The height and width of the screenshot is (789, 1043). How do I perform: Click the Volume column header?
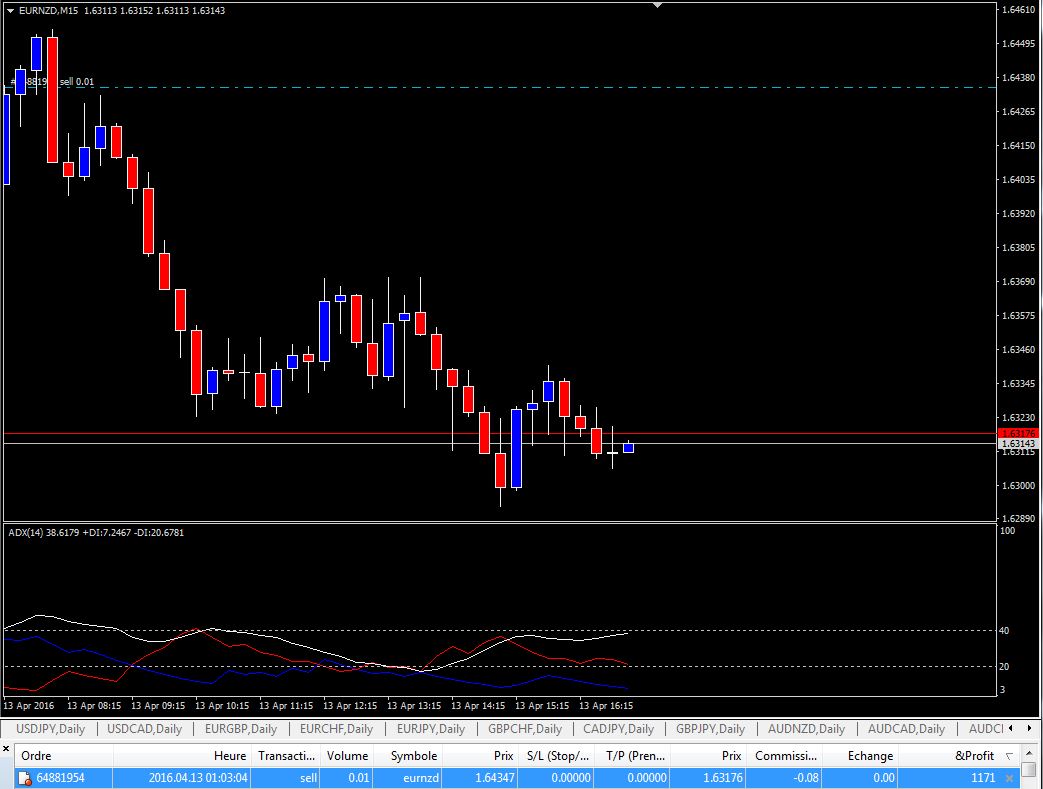pos(348,756)
